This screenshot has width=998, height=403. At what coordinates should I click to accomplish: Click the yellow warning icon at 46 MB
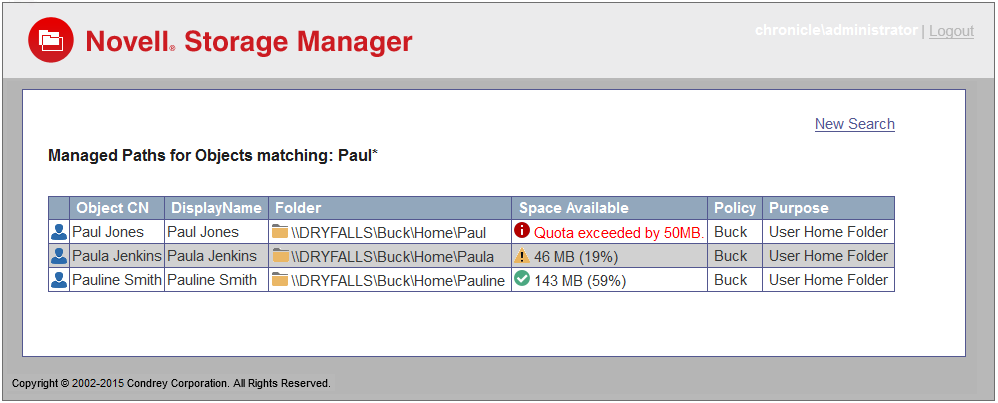tap(522, 256)
